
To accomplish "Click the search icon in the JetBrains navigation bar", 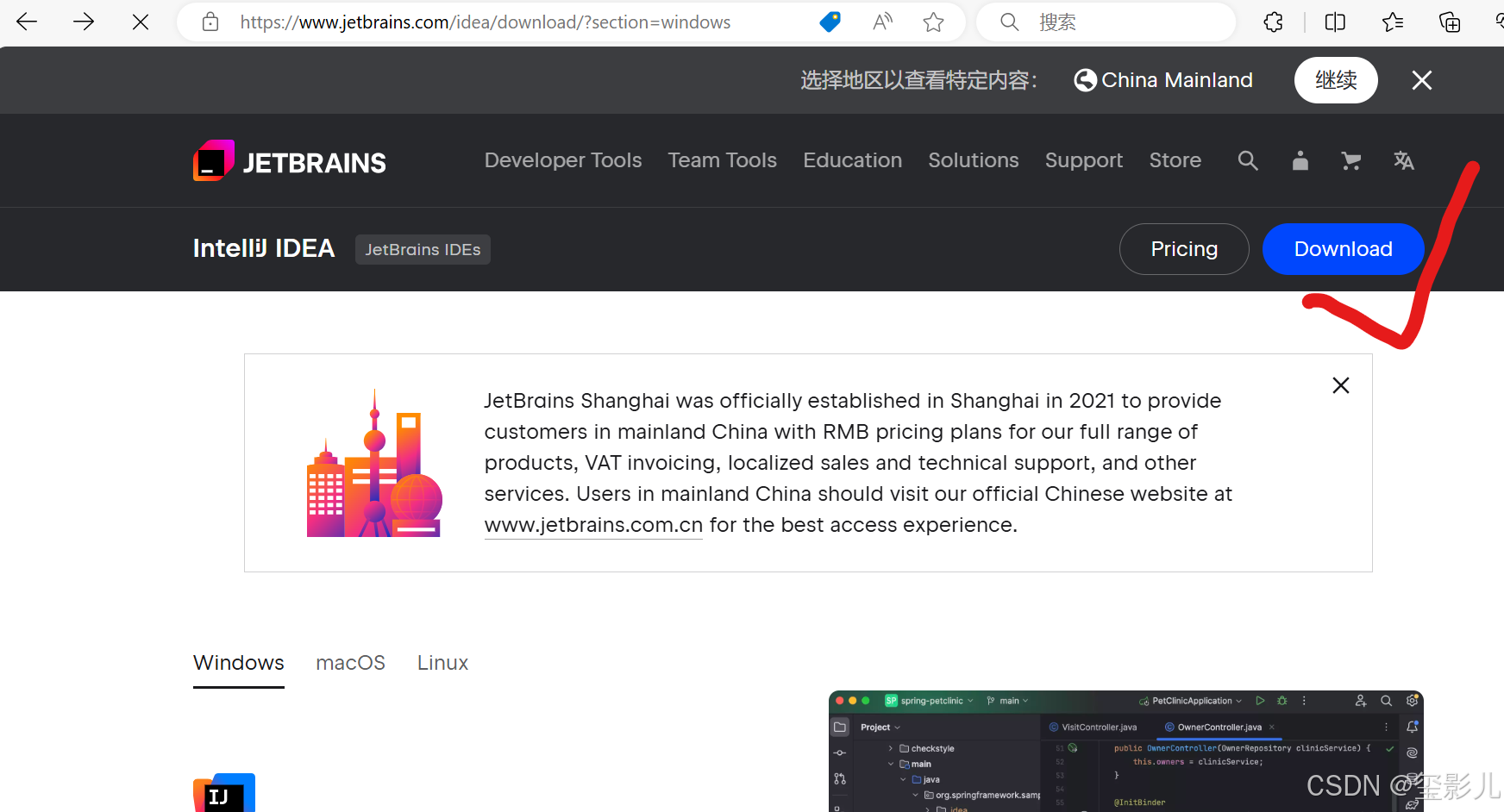I will coord(1248,160).
